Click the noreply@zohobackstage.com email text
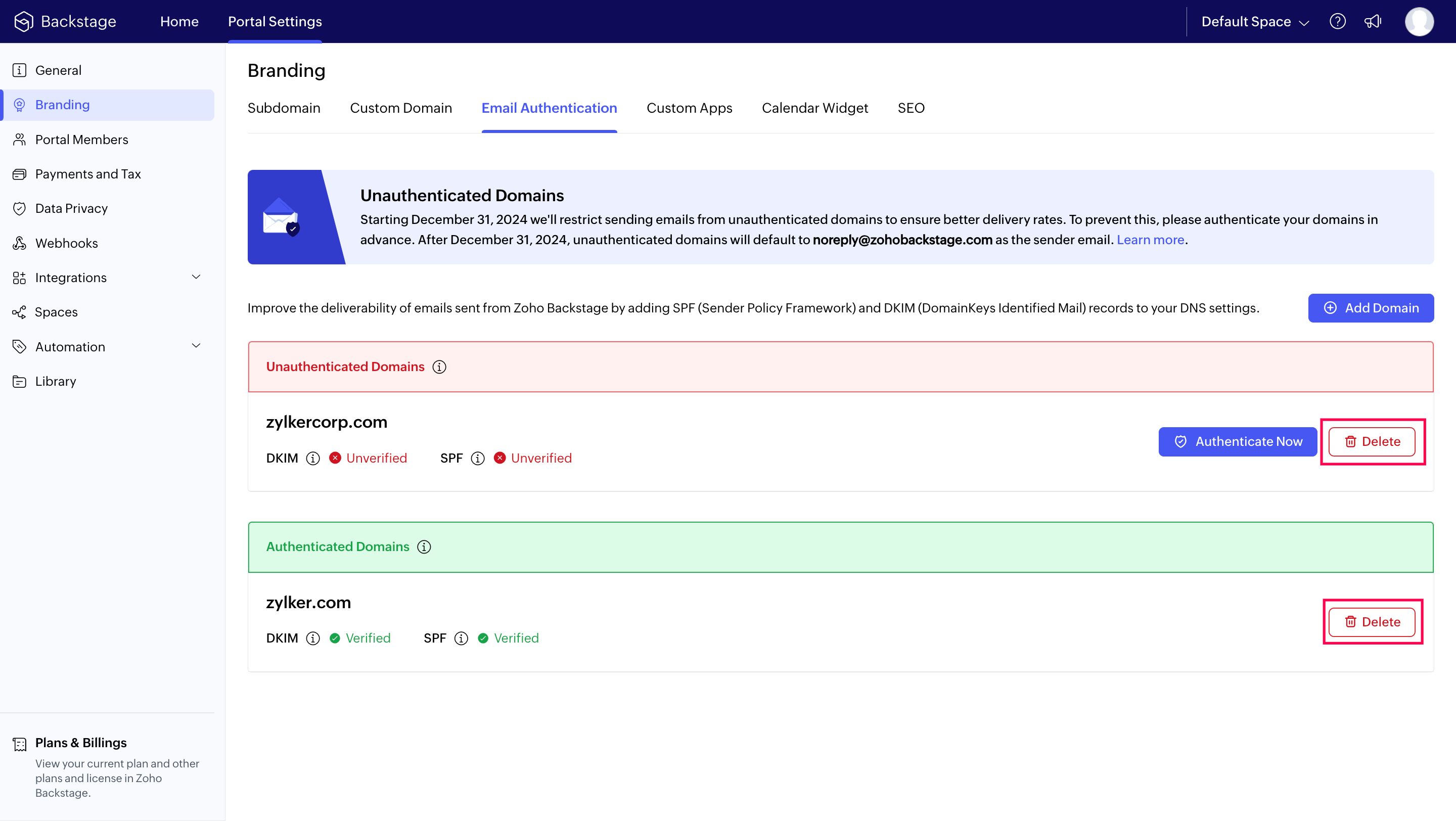 [x=902, y=240]
